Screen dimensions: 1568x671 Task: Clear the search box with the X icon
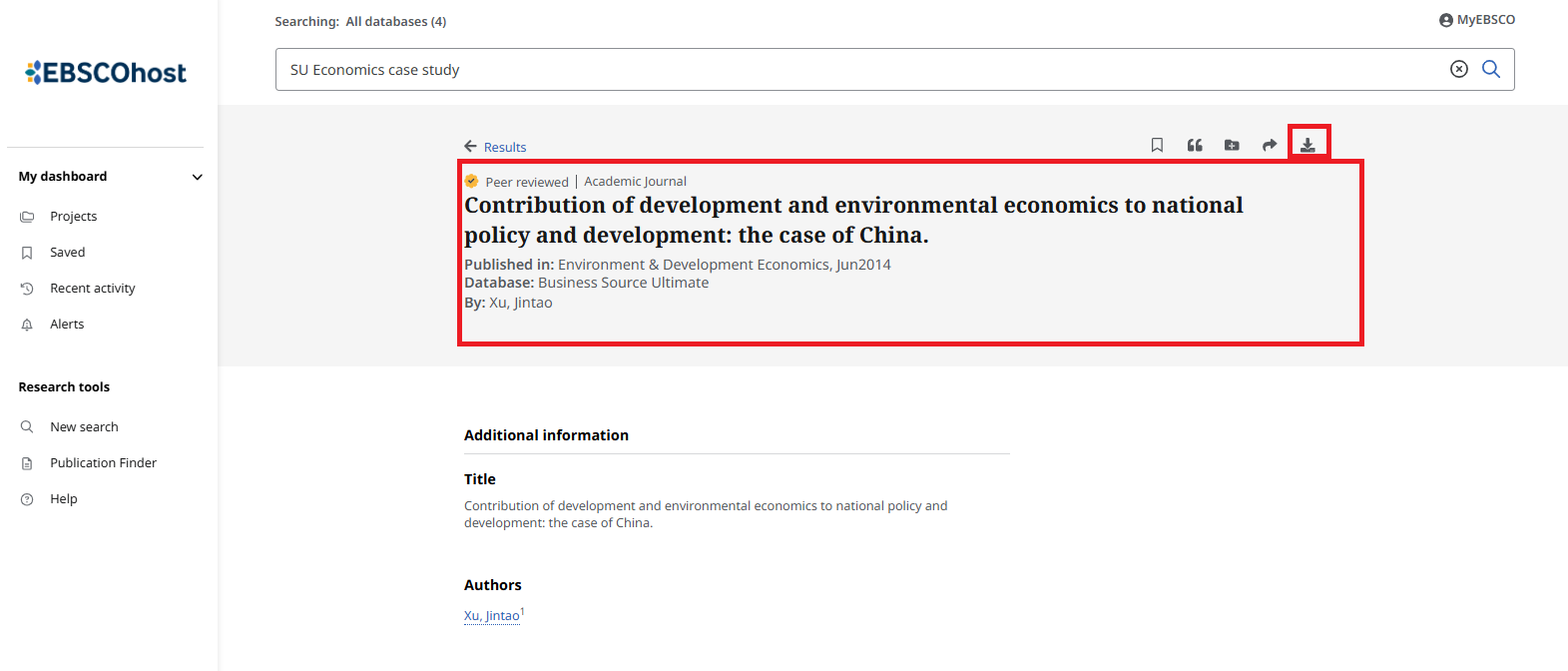click(x=1459, y=69)
